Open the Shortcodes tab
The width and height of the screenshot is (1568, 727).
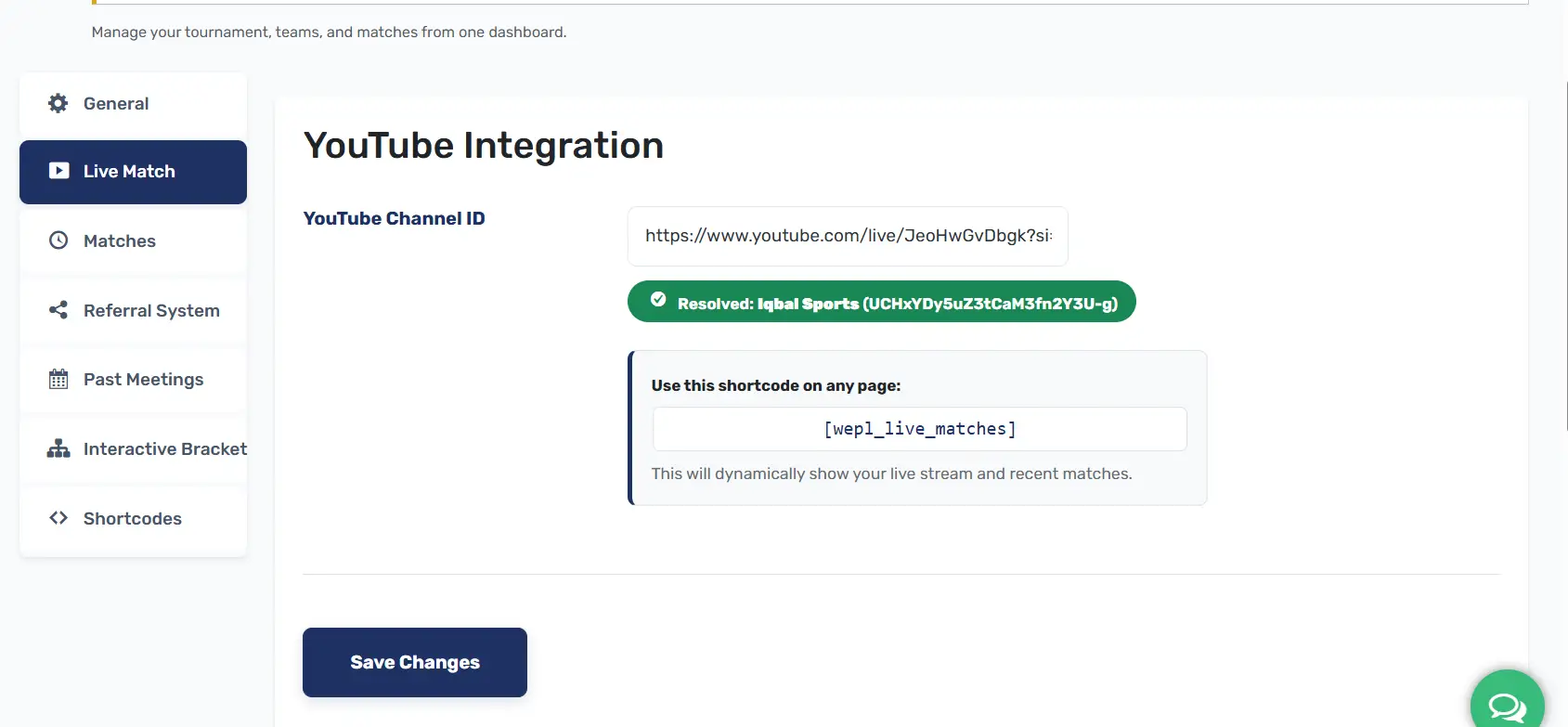tap(133, 519)
